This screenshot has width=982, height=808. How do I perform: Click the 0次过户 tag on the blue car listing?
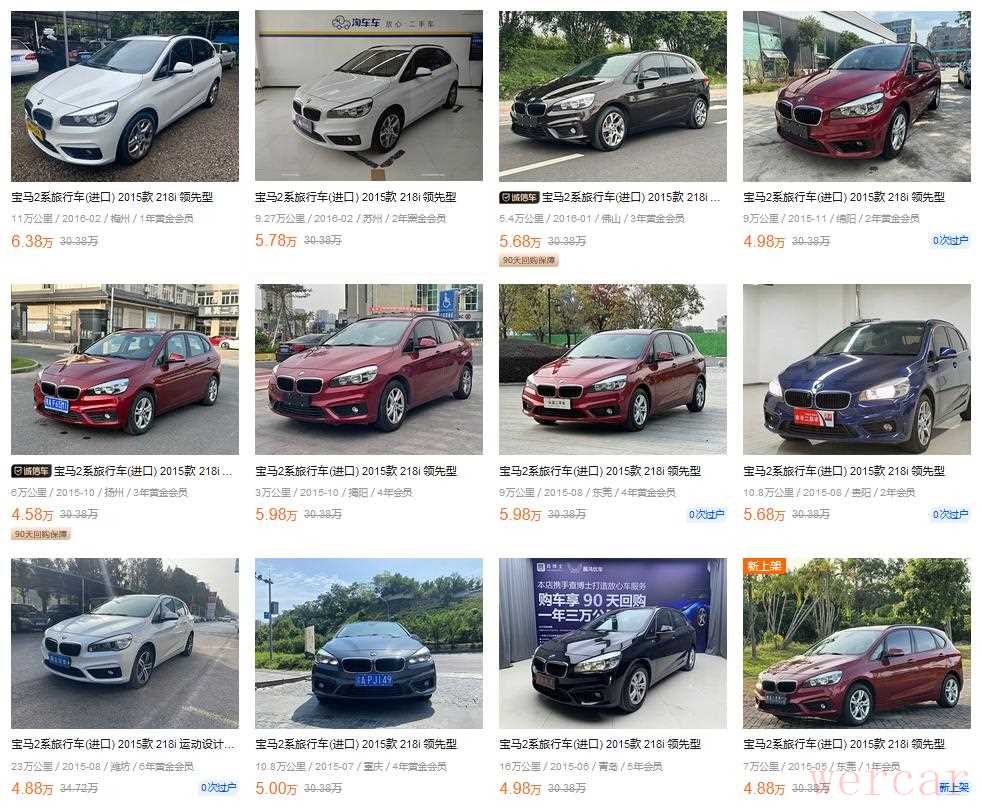coord(951,514)
